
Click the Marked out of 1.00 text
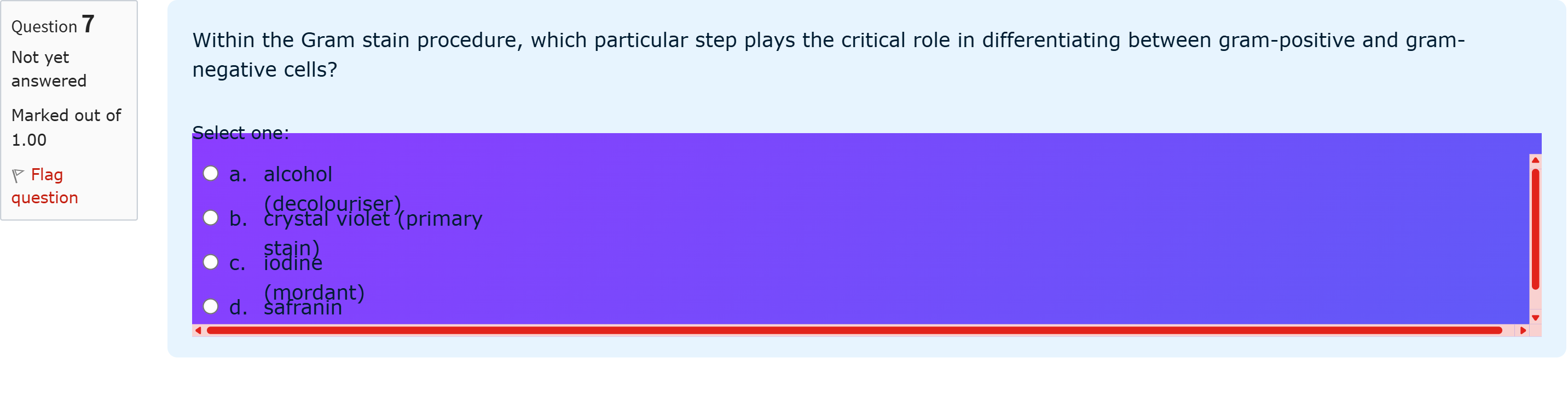click(x=66, y=128)
